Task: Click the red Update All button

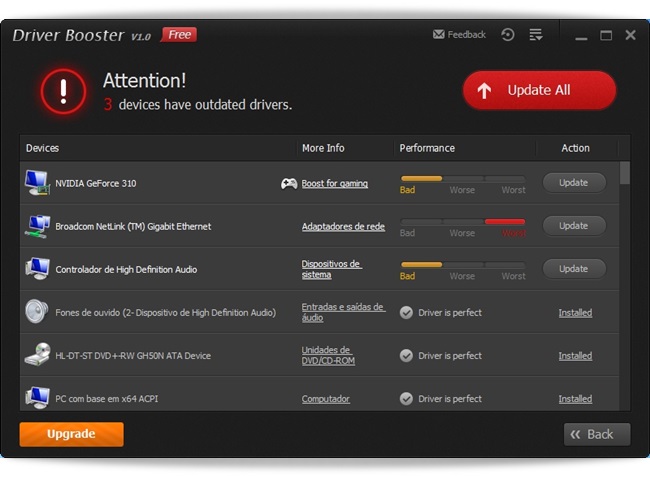Action: pos(539,90)
